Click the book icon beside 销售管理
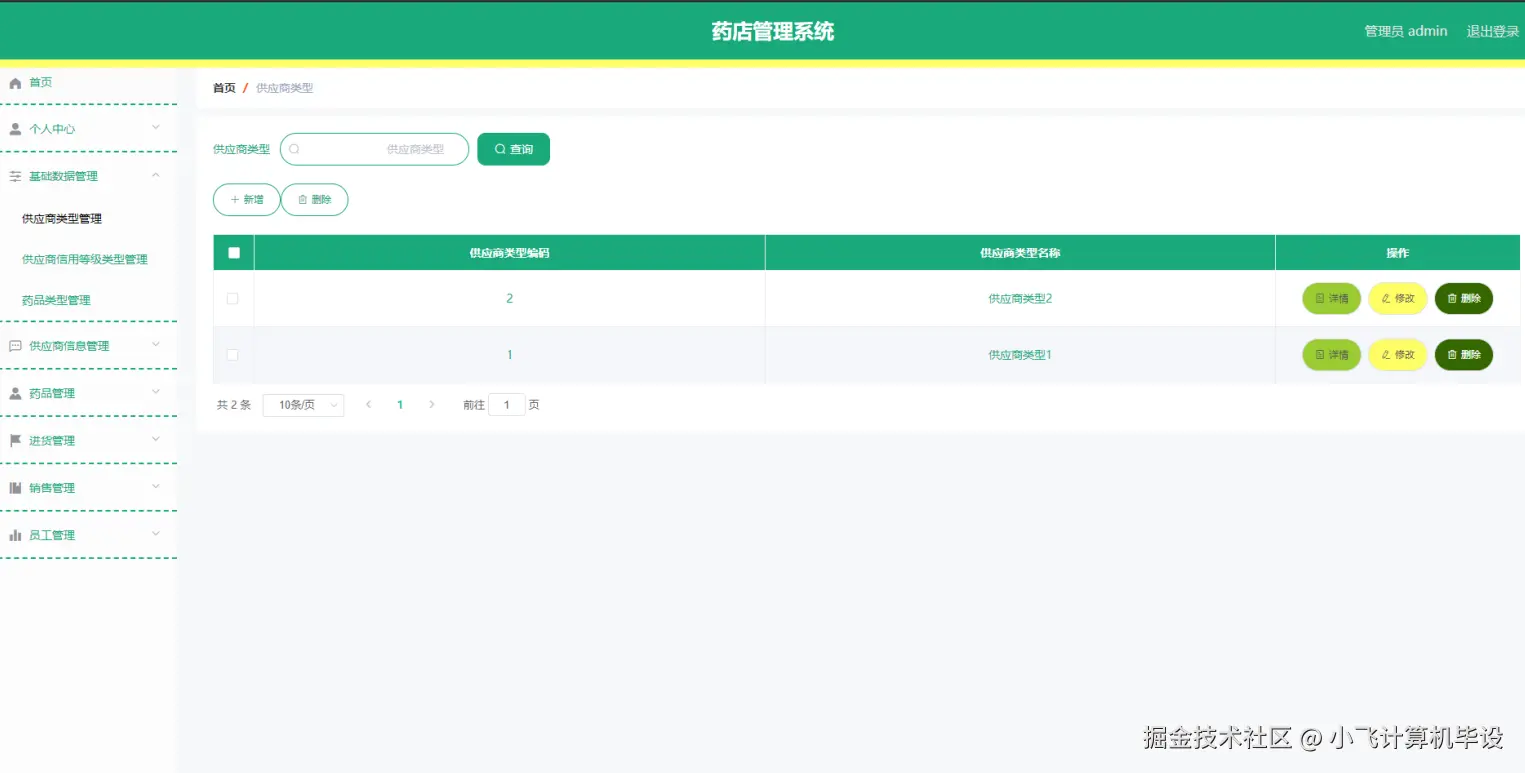Image resolution: width=1525 pixels, height=773 pixels. 15,488
